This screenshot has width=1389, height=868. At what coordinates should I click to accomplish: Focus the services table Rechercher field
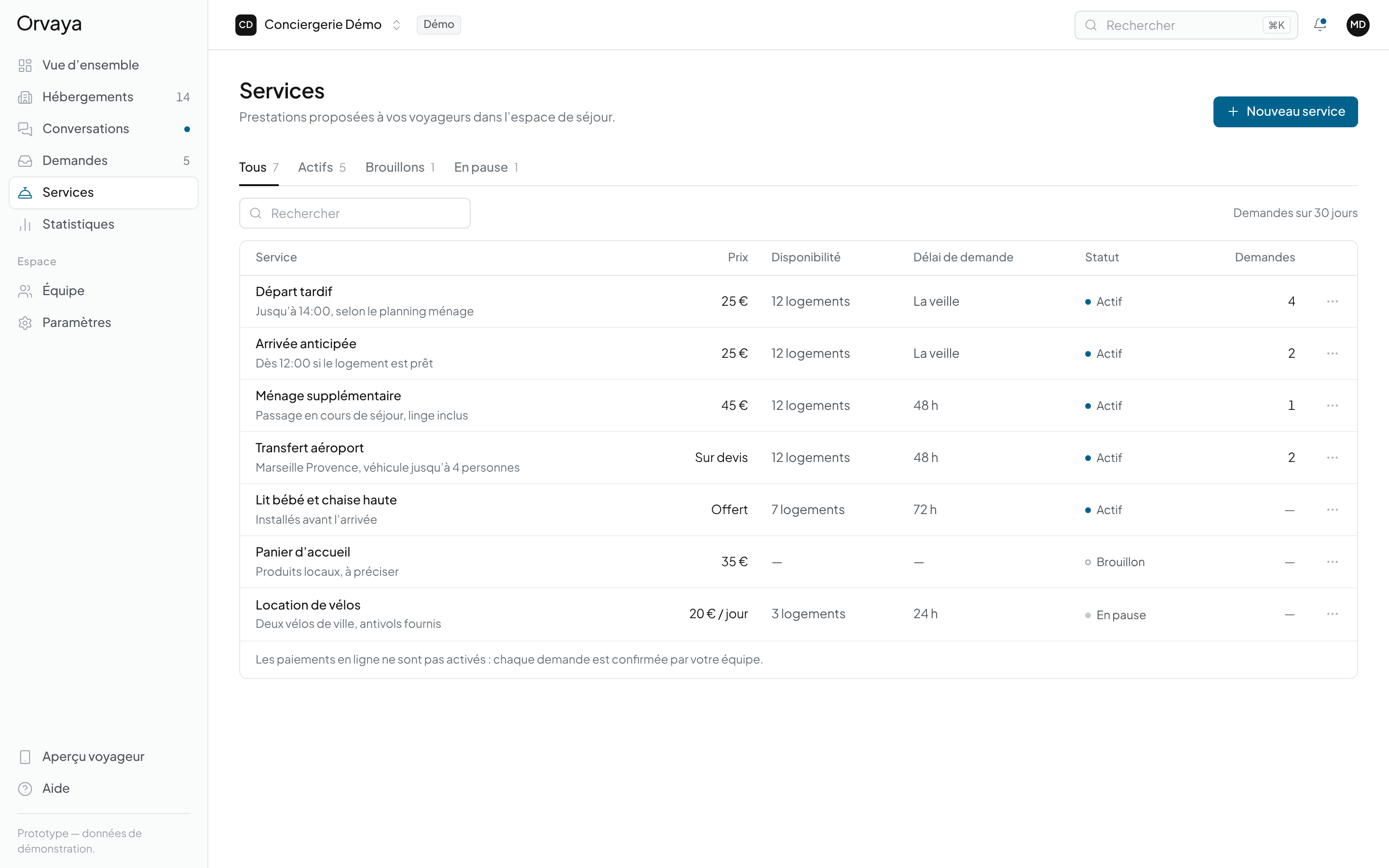[354, 214]
